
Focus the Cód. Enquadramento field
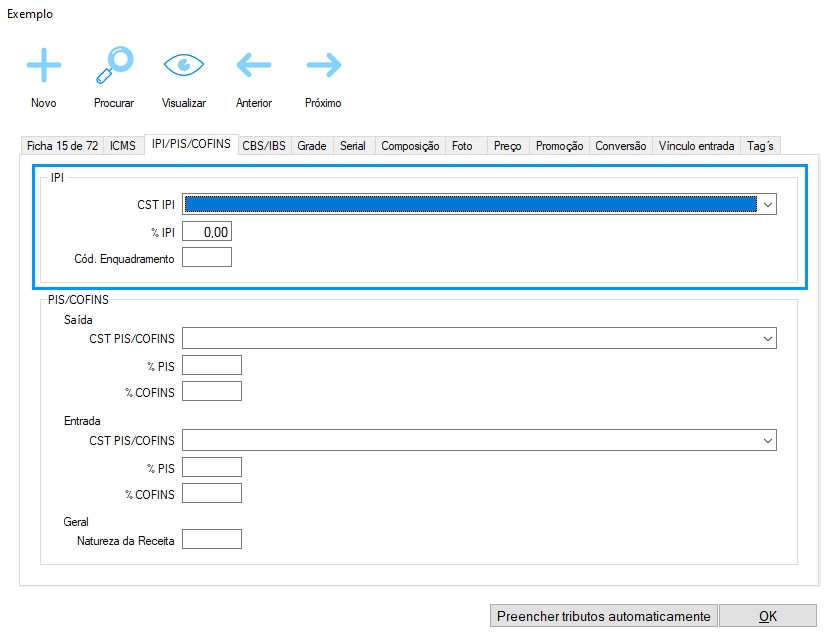coord(207,258)
